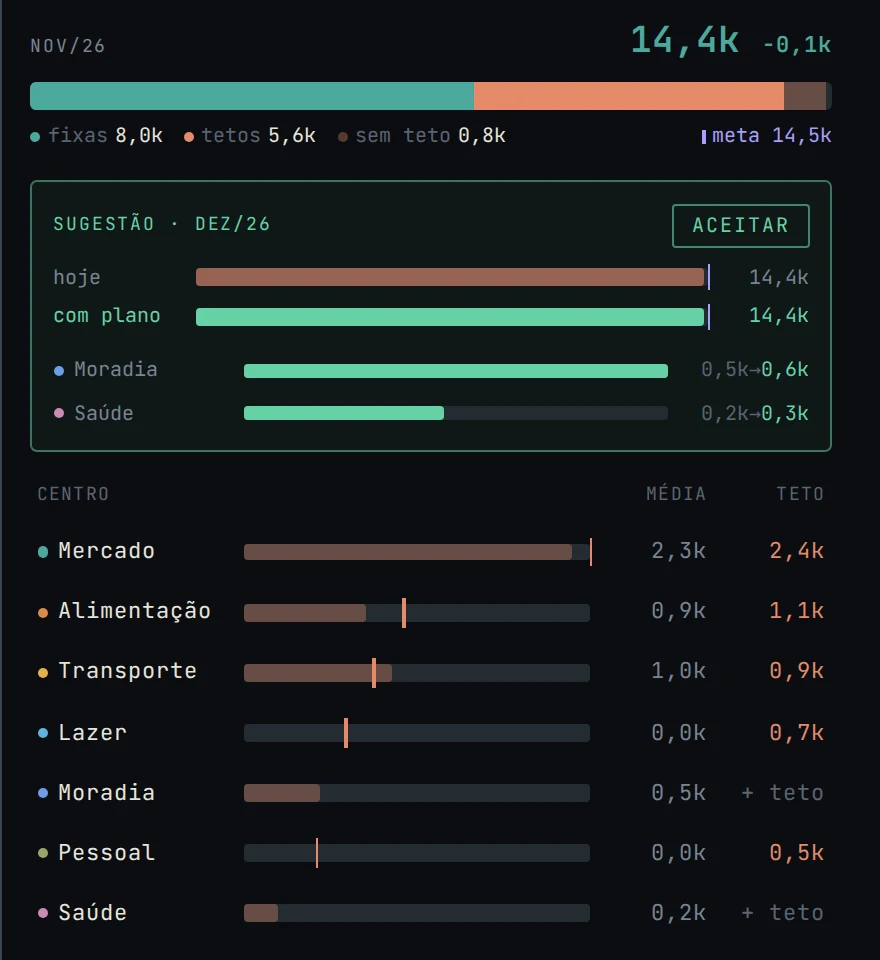The height and width of the screenshot is (960, 880).
Task: Click the tetos legend dot
Action: pos(189,137)
